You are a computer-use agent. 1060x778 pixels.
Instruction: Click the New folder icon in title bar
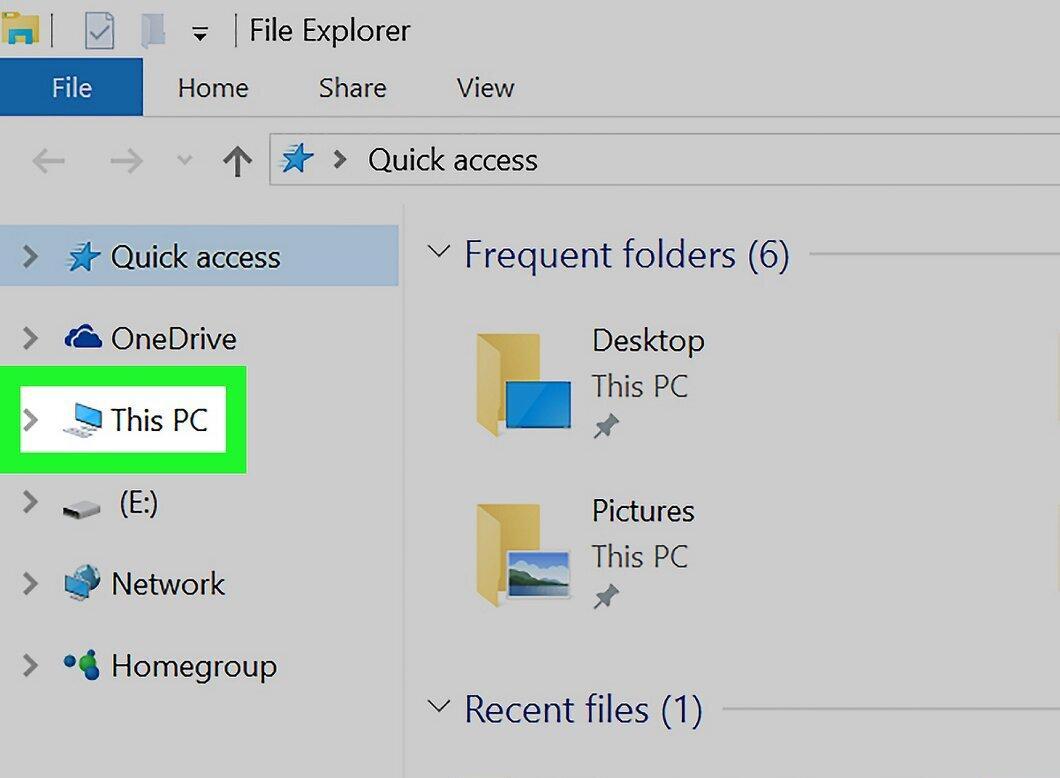(x=153, y=31)
